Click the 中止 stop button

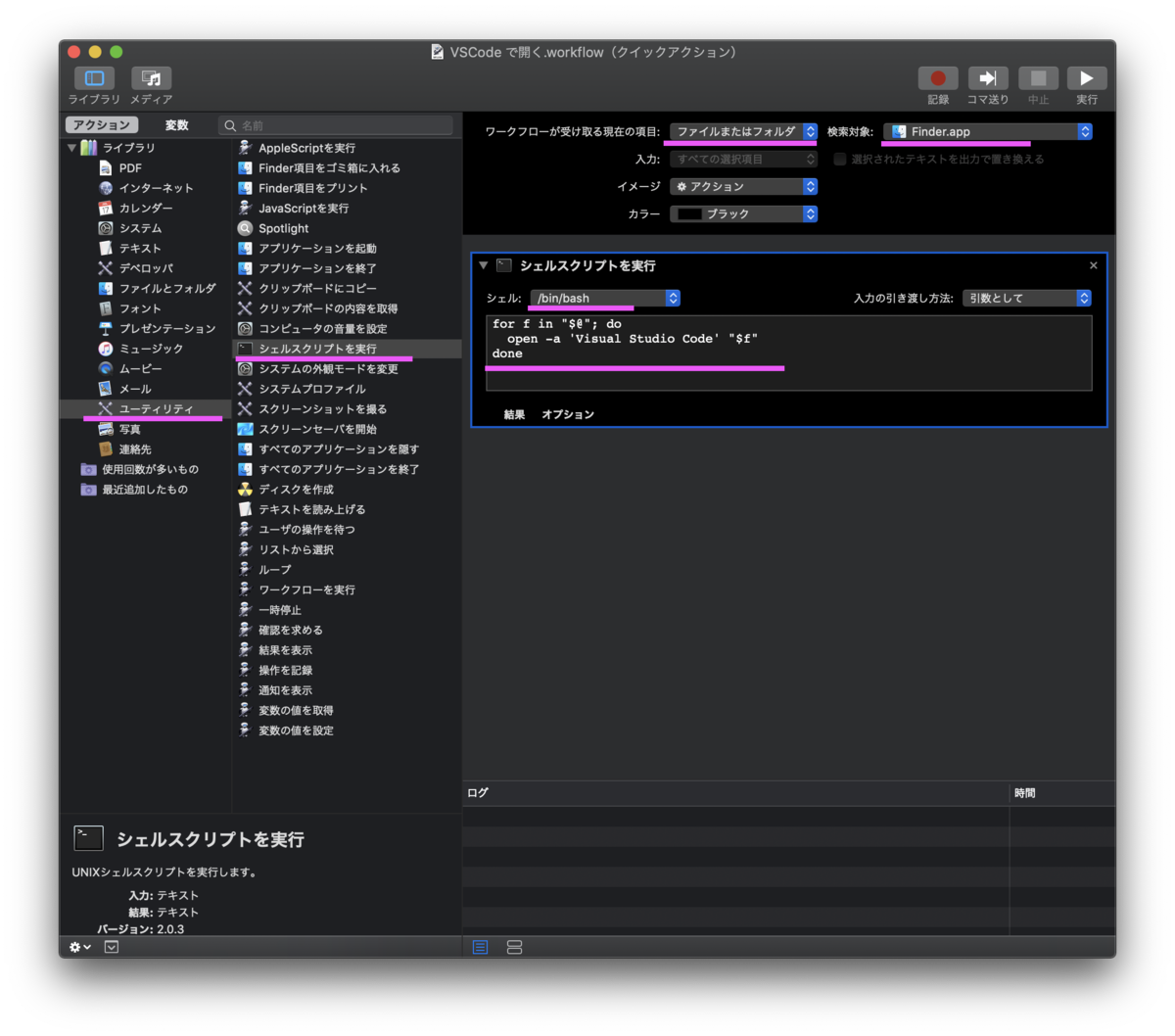coord(1038,78)
